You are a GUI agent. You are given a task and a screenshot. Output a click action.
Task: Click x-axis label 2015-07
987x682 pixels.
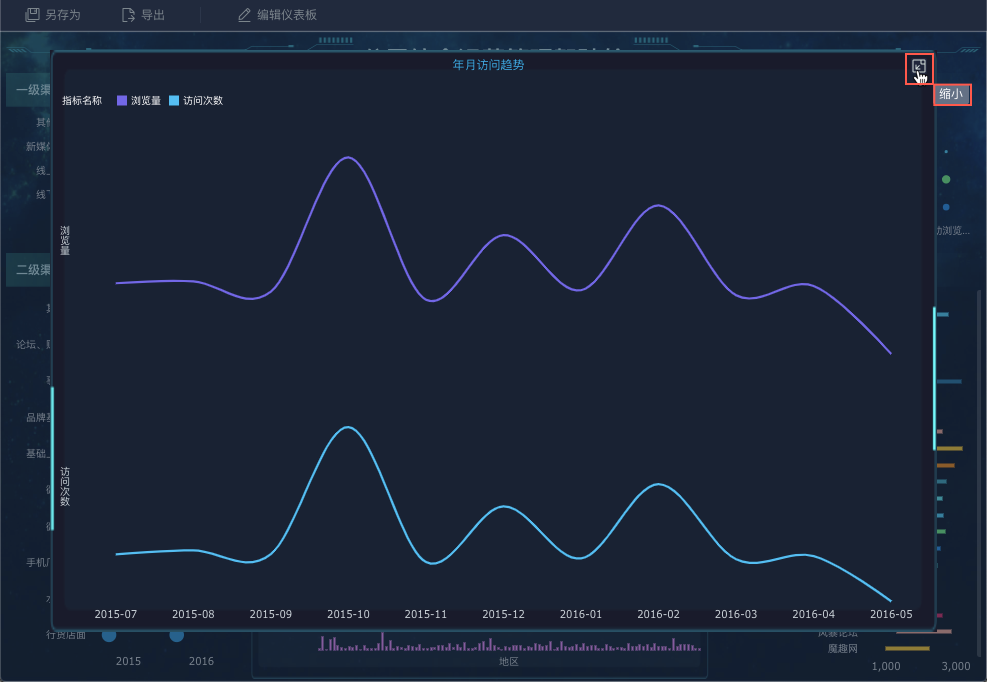coord(116,614)
